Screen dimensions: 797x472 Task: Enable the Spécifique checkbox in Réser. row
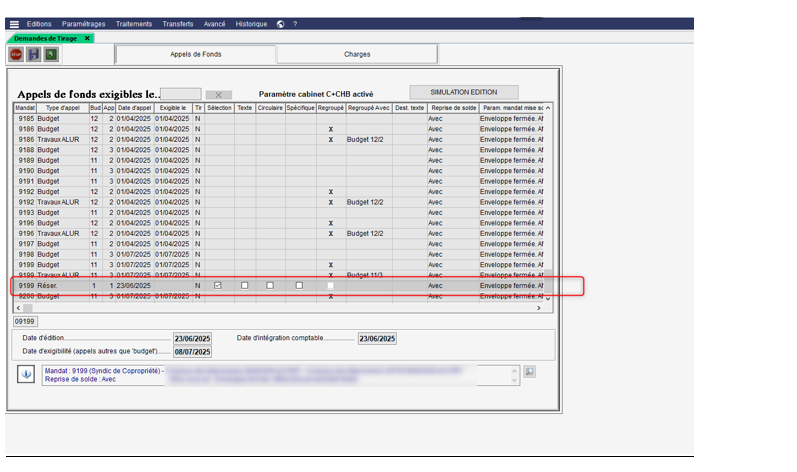299,285
